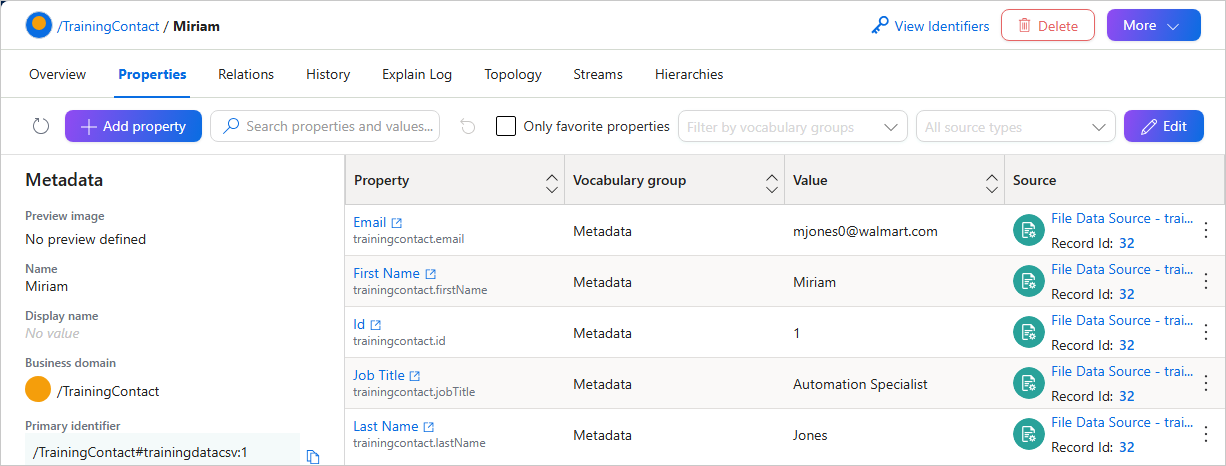Sort by the Value column arrows
The height and width of the screenshot is (466, 1226).
(x=991, y=180)
